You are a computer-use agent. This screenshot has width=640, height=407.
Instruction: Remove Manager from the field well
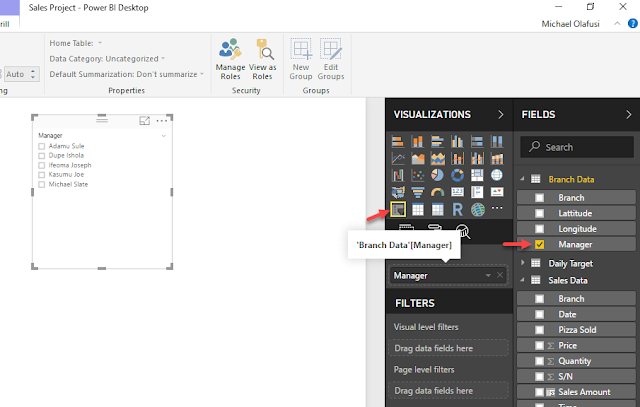pyautogui.click(x=500, y=275)
